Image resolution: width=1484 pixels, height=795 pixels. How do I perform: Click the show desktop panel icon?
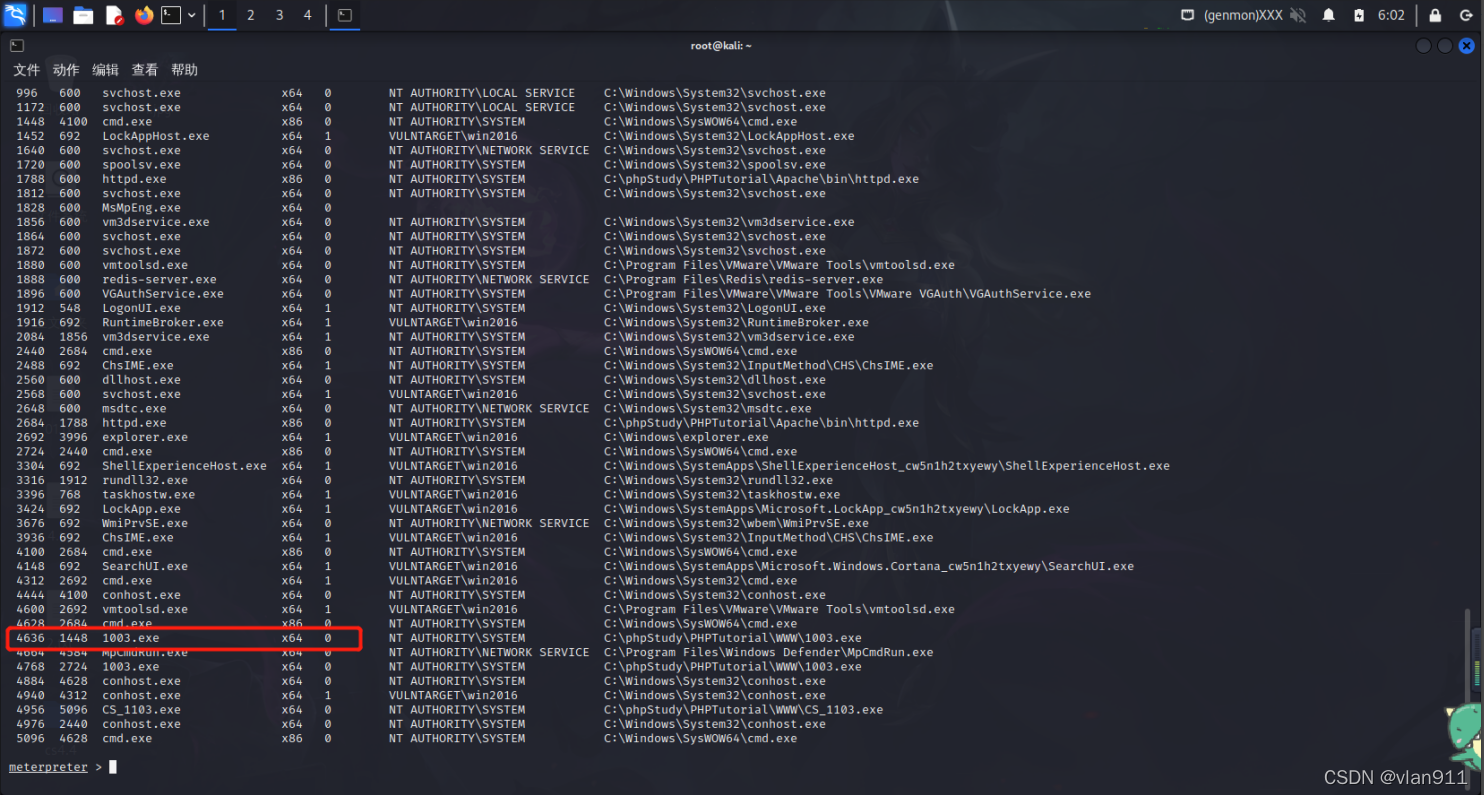pos(53,15)
